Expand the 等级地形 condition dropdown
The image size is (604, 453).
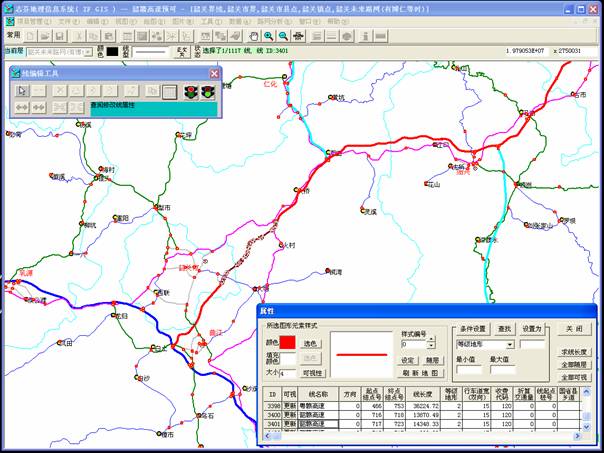click(510, 344)
